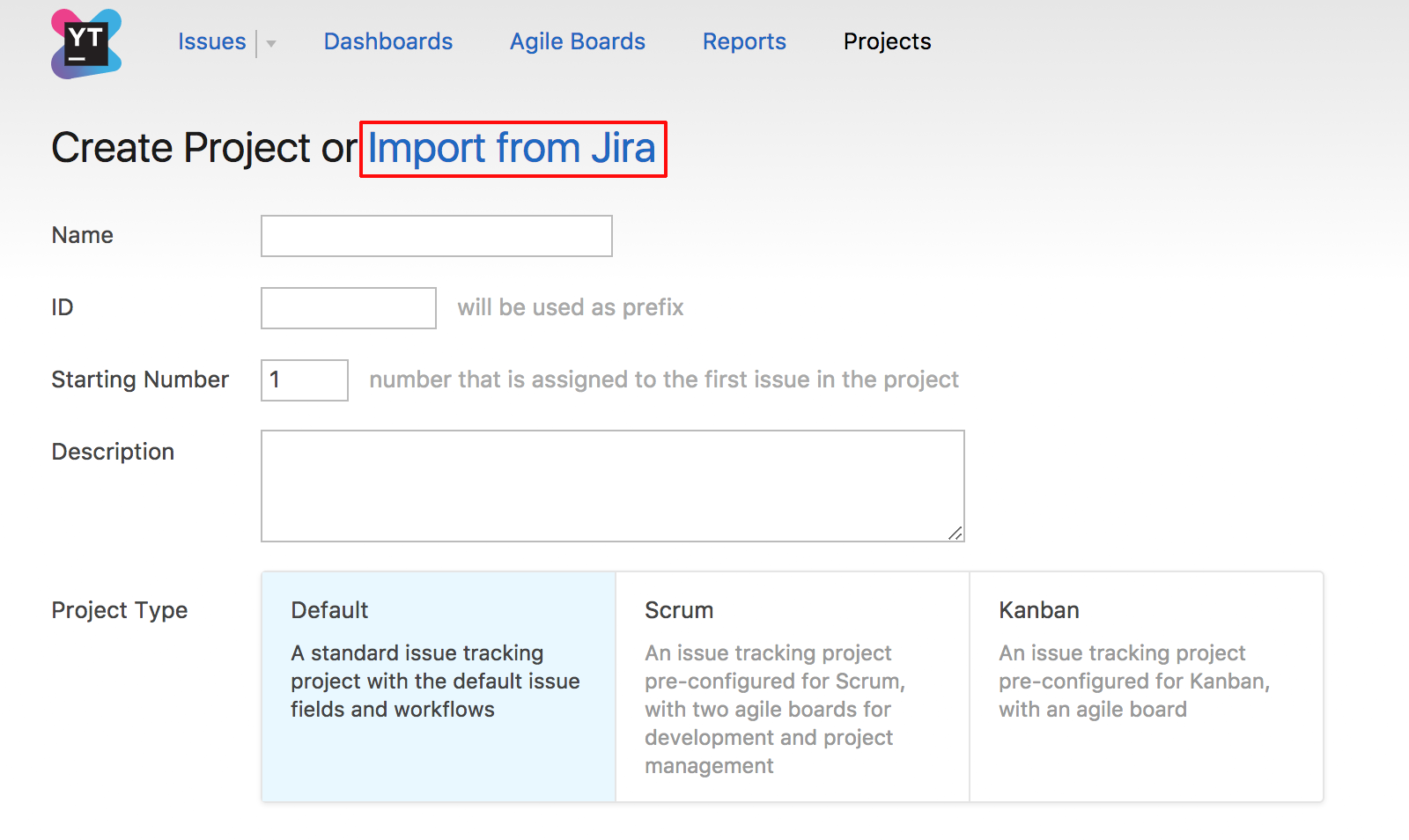Open Agile Boards

click(578, 41)
